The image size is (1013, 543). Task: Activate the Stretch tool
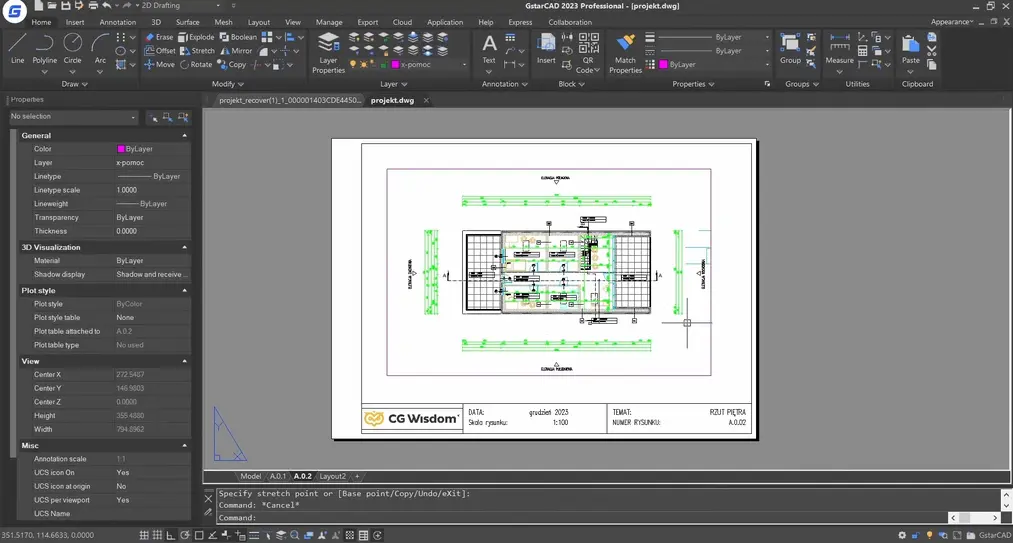pyautogui.click(x=197, y=50)
